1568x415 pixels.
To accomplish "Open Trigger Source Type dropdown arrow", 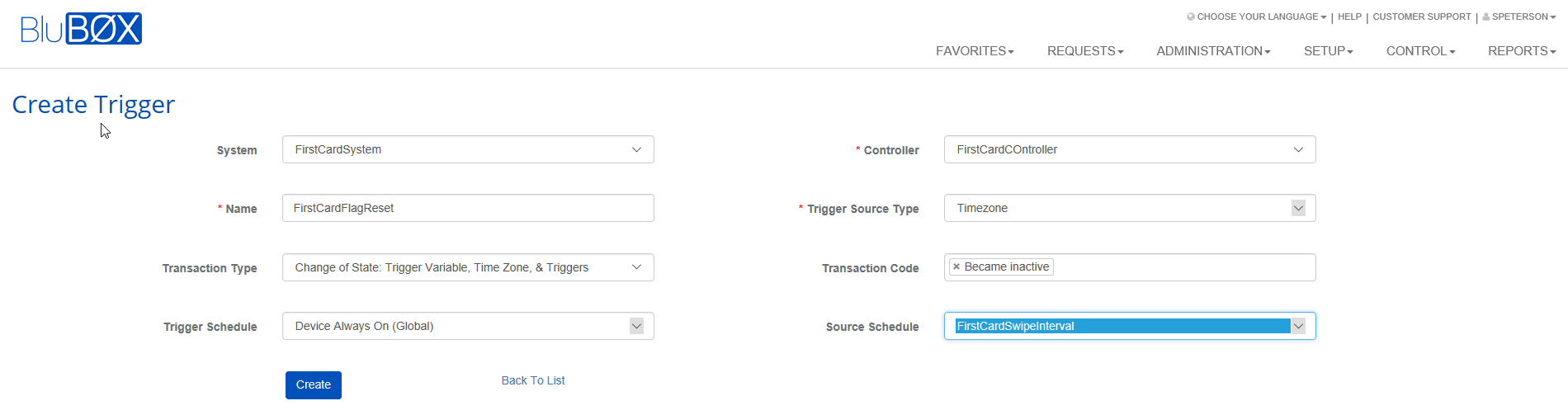I will [1298, 208].
